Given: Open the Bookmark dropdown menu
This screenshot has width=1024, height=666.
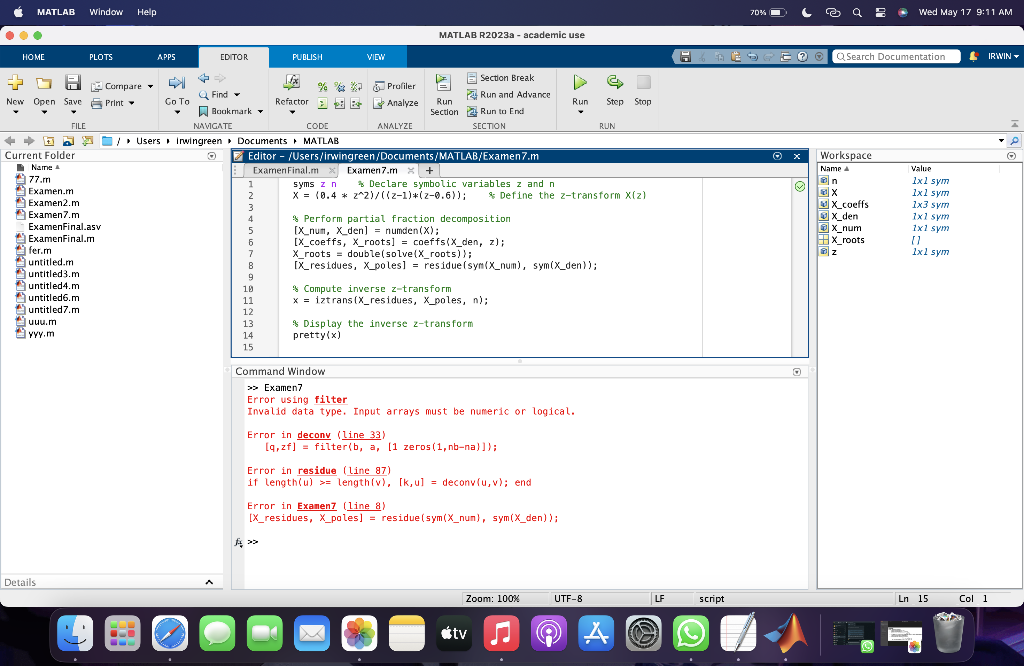Looking at the screenshot, I should tap(260, 111).
